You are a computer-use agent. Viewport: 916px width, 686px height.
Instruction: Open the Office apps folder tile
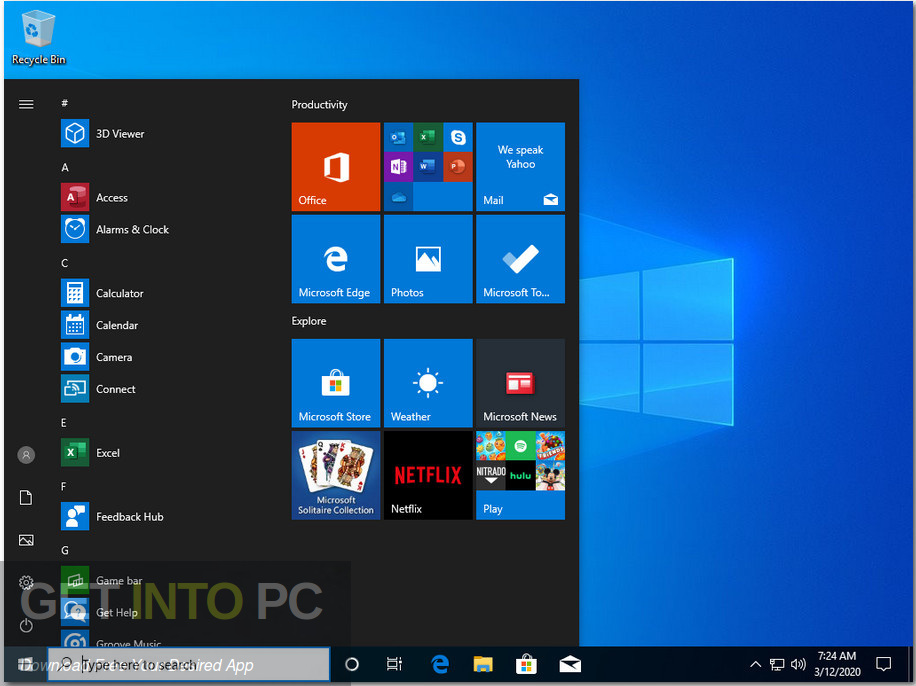click(x=428, y=167)
